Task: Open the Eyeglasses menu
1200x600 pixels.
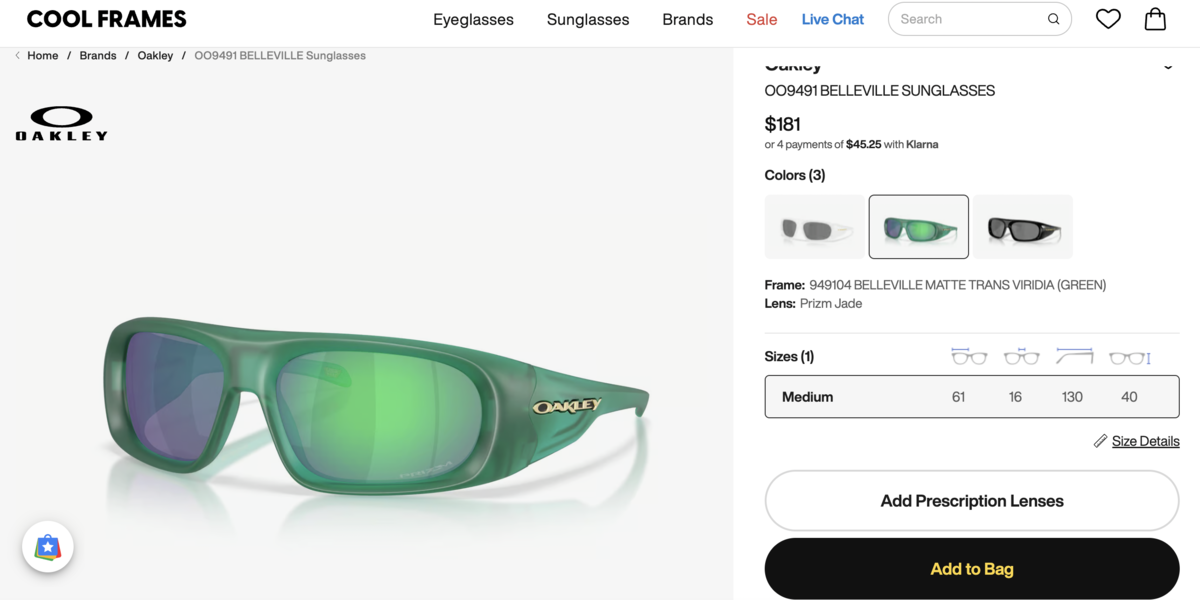Action: 473,19
